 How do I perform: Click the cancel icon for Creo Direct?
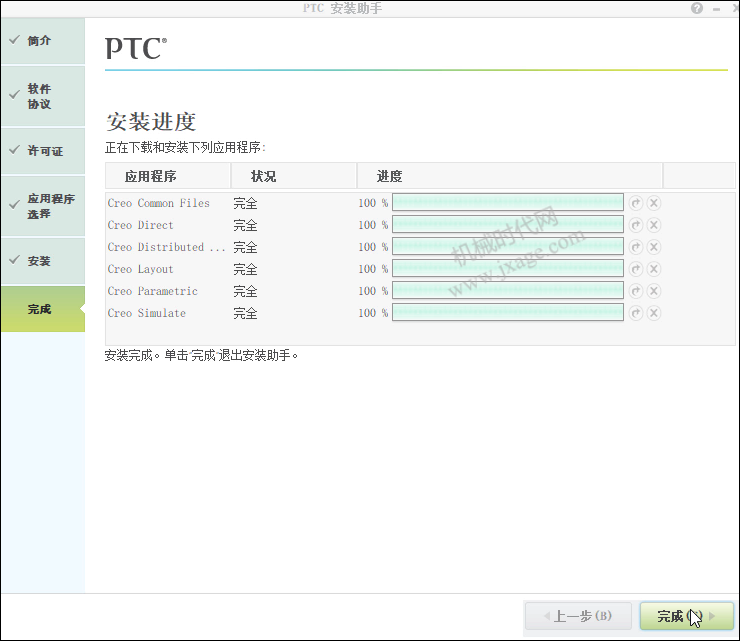coord(654,225)
